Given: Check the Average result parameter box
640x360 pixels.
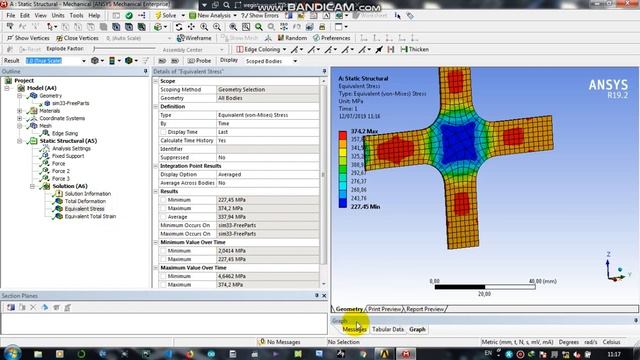Looking at the screenshot, I should 163,217.
